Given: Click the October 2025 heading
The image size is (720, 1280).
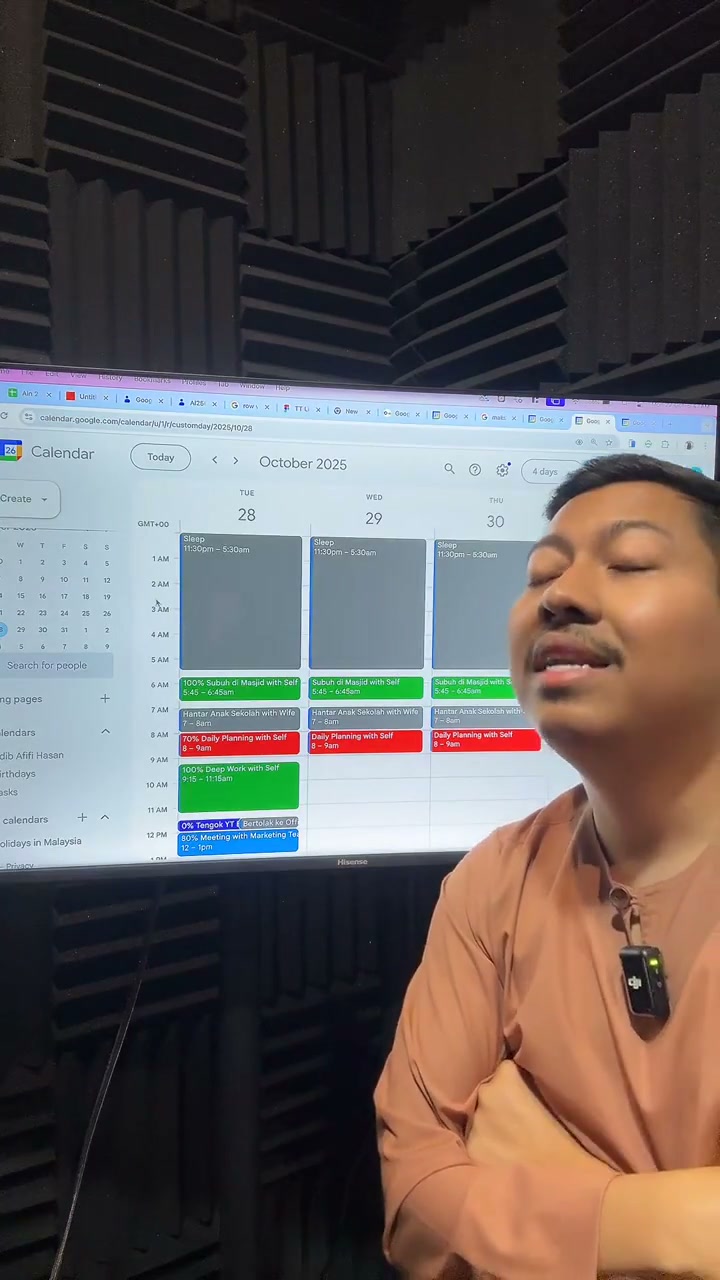Looking at the screenshot, I should click(x=303, y=463).
